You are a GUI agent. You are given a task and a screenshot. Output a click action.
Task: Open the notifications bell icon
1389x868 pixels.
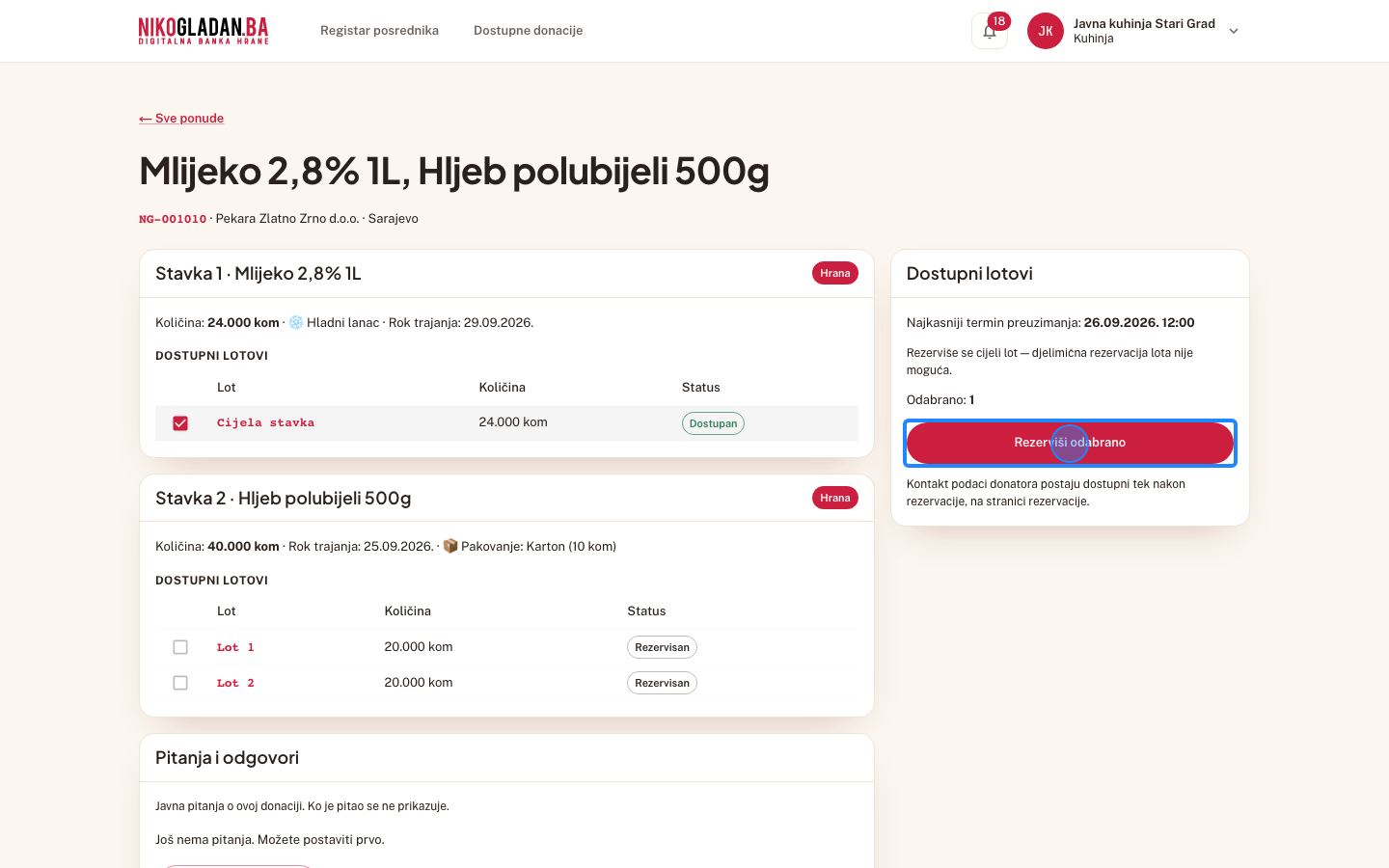990,31
